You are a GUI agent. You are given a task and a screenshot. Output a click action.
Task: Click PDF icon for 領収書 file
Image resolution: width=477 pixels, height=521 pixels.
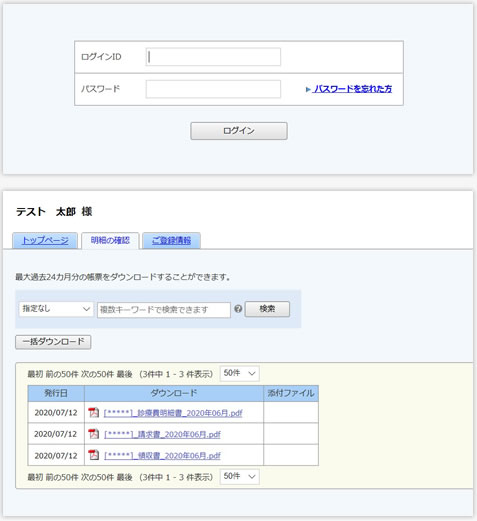point(94,455)
